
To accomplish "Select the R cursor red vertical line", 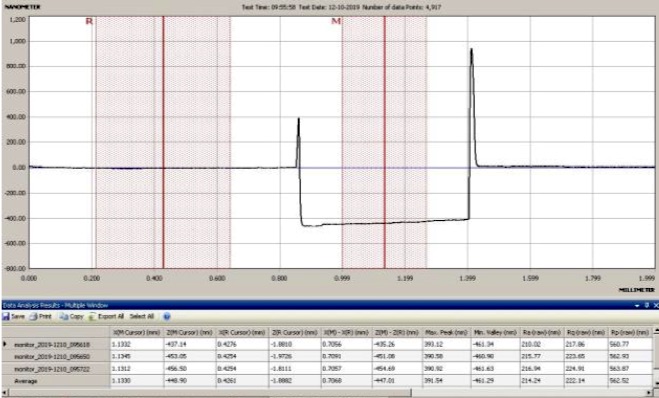I will pyautogui.click(x=163, y=142).
